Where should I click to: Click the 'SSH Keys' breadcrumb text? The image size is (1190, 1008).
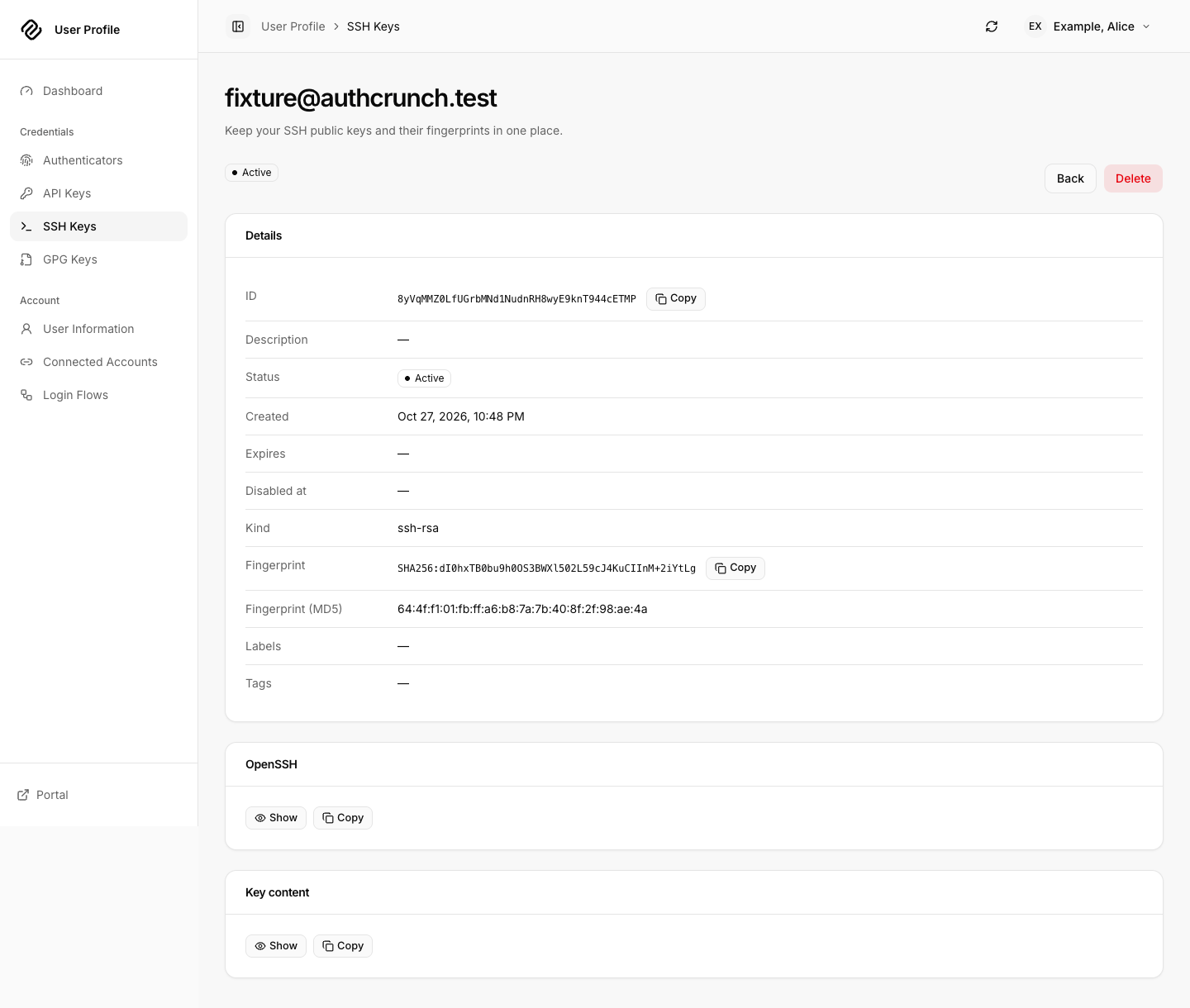click(374, 26)
